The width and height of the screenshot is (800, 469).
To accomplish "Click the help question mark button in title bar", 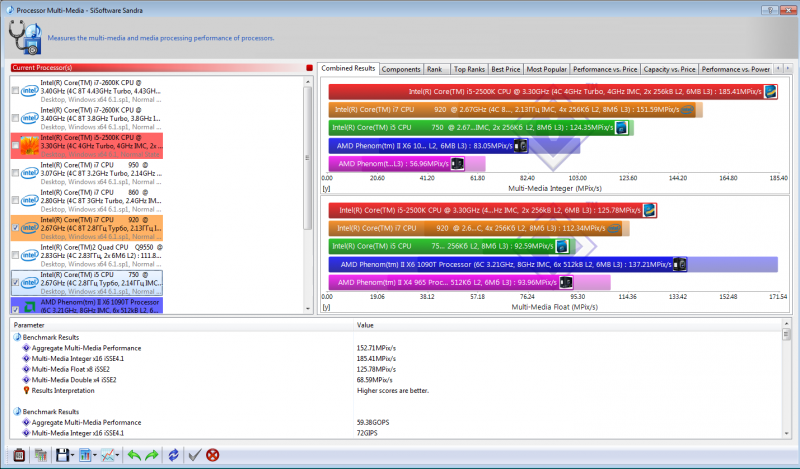I will click(x=769, y=10).
